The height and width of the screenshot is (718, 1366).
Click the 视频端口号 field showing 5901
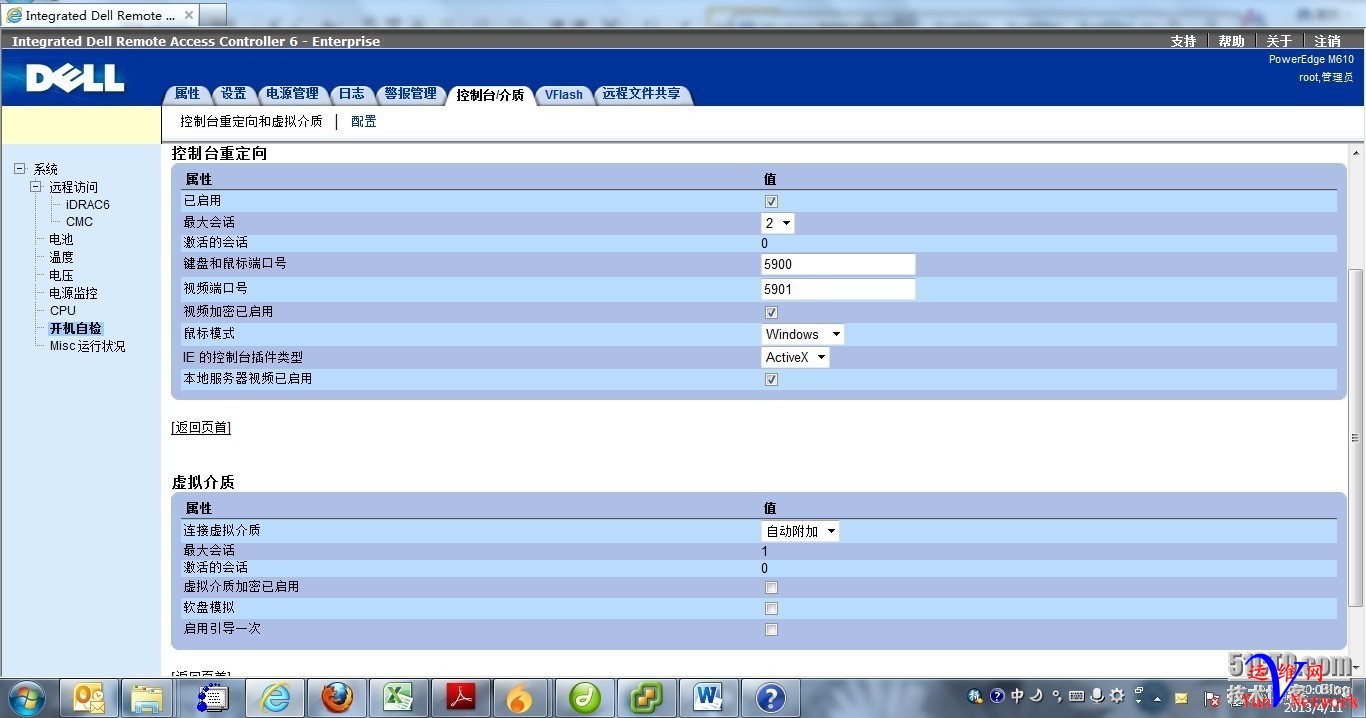[x=838, y=289]
